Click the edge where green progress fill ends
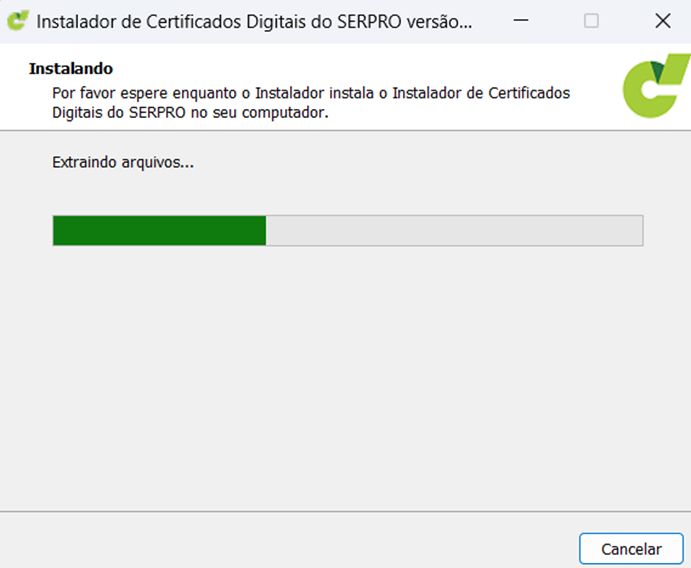 point(265,230)
